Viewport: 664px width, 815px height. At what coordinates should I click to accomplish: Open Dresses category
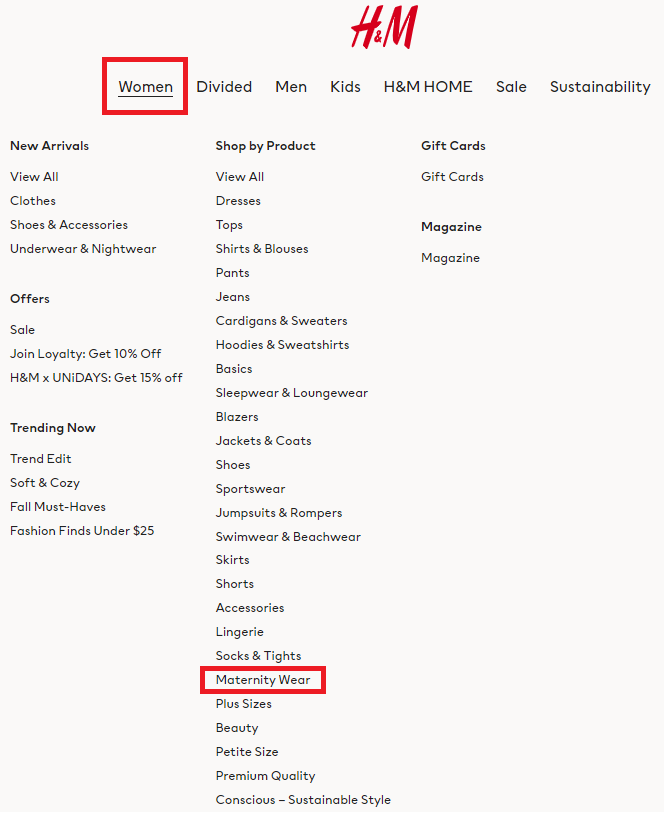pos(238,201)
